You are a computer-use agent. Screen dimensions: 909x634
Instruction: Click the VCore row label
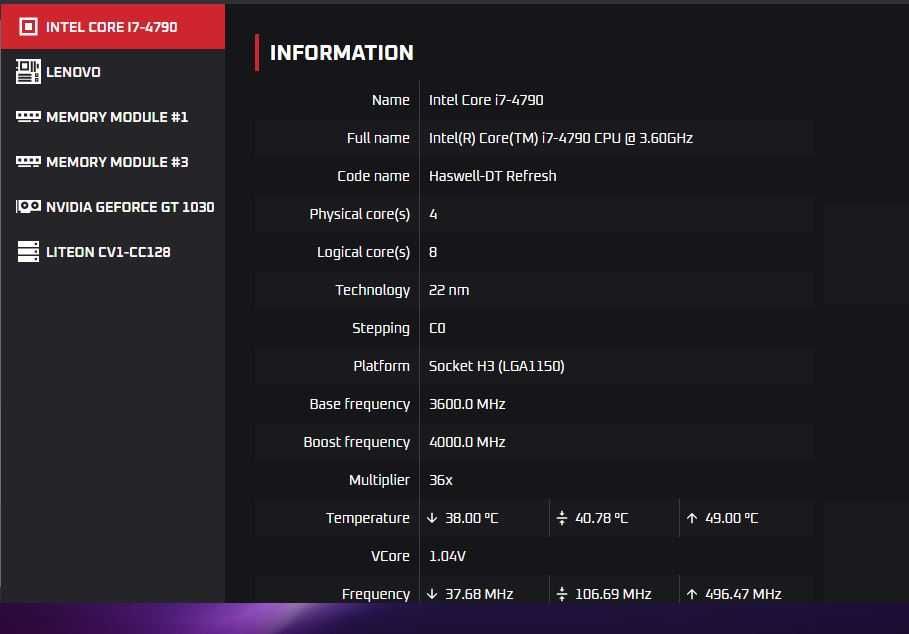390,556
